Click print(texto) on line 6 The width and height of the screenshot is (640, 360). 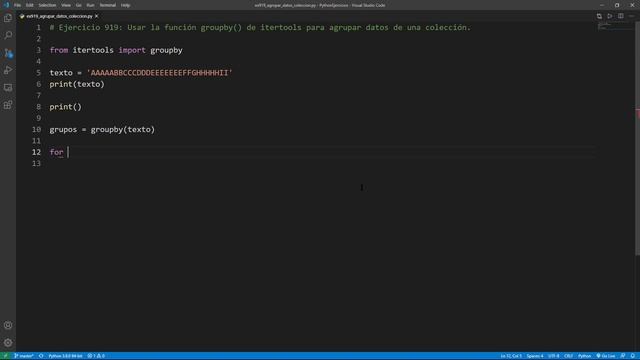click(x=77, y=84)
